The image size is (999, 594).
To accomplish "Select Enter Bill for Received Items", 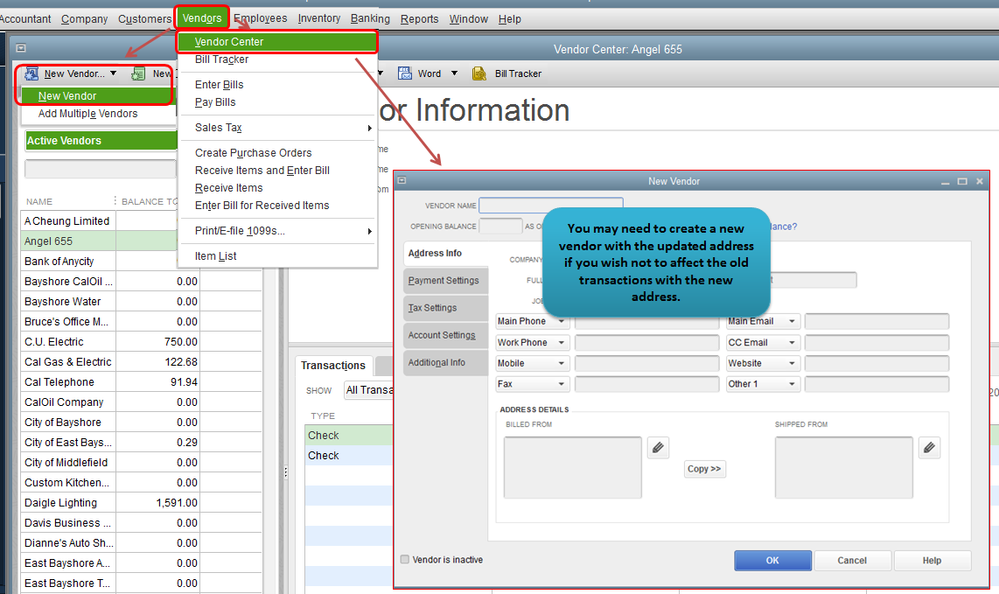I will 262,205.
